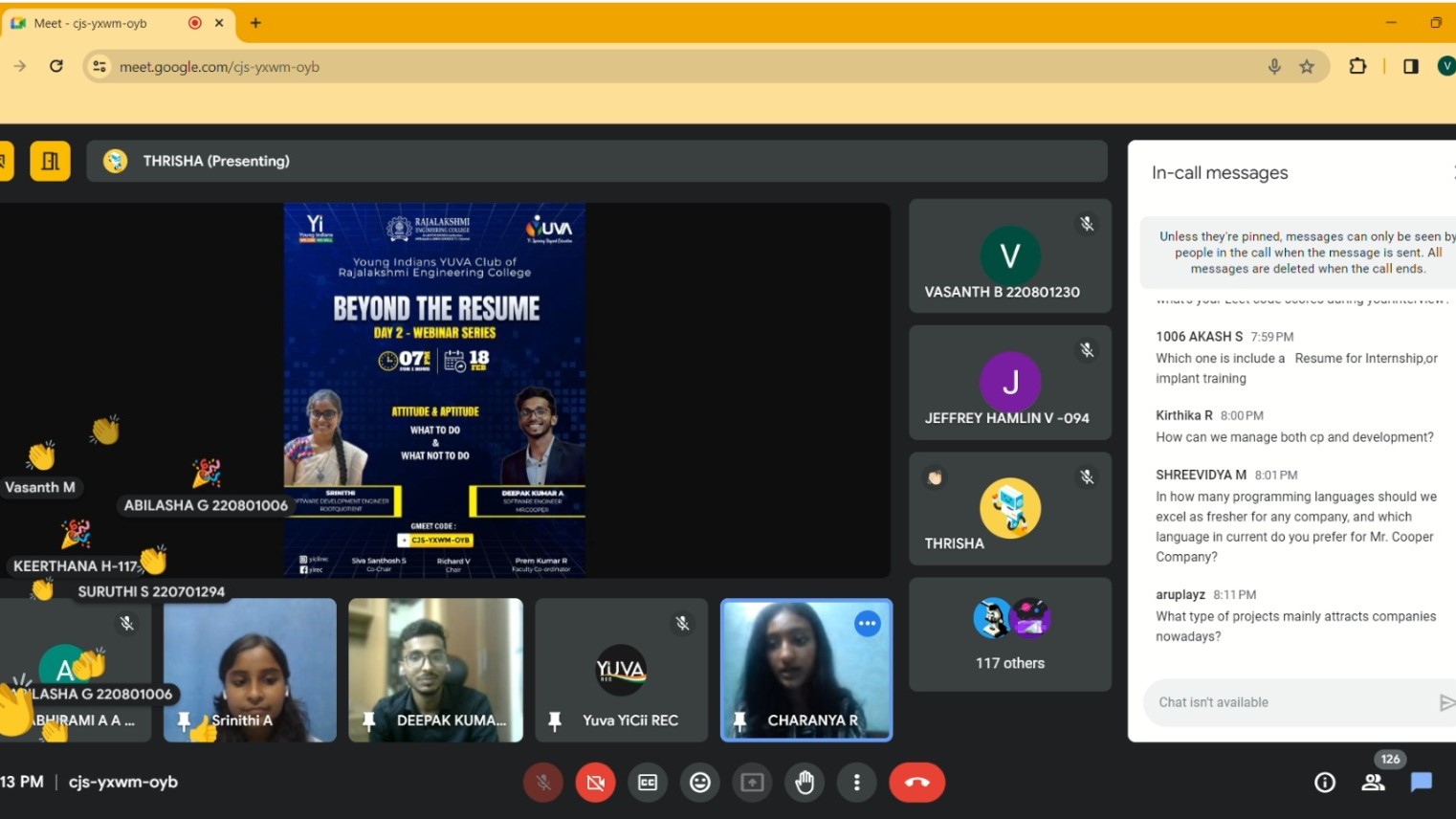Leave the call with the red button

[x=916, y=783]
